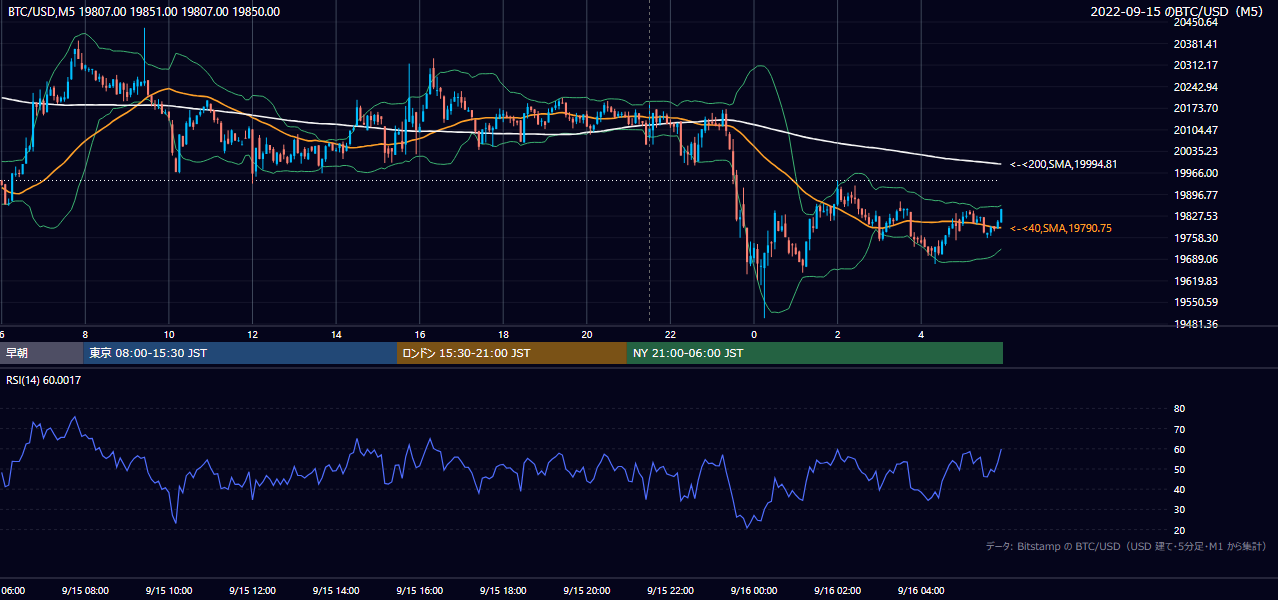Viewport: 1278px width, 600px height.
Task: Click the BTC/USD,M5 OHLC header text
Action: click(144, 12)
